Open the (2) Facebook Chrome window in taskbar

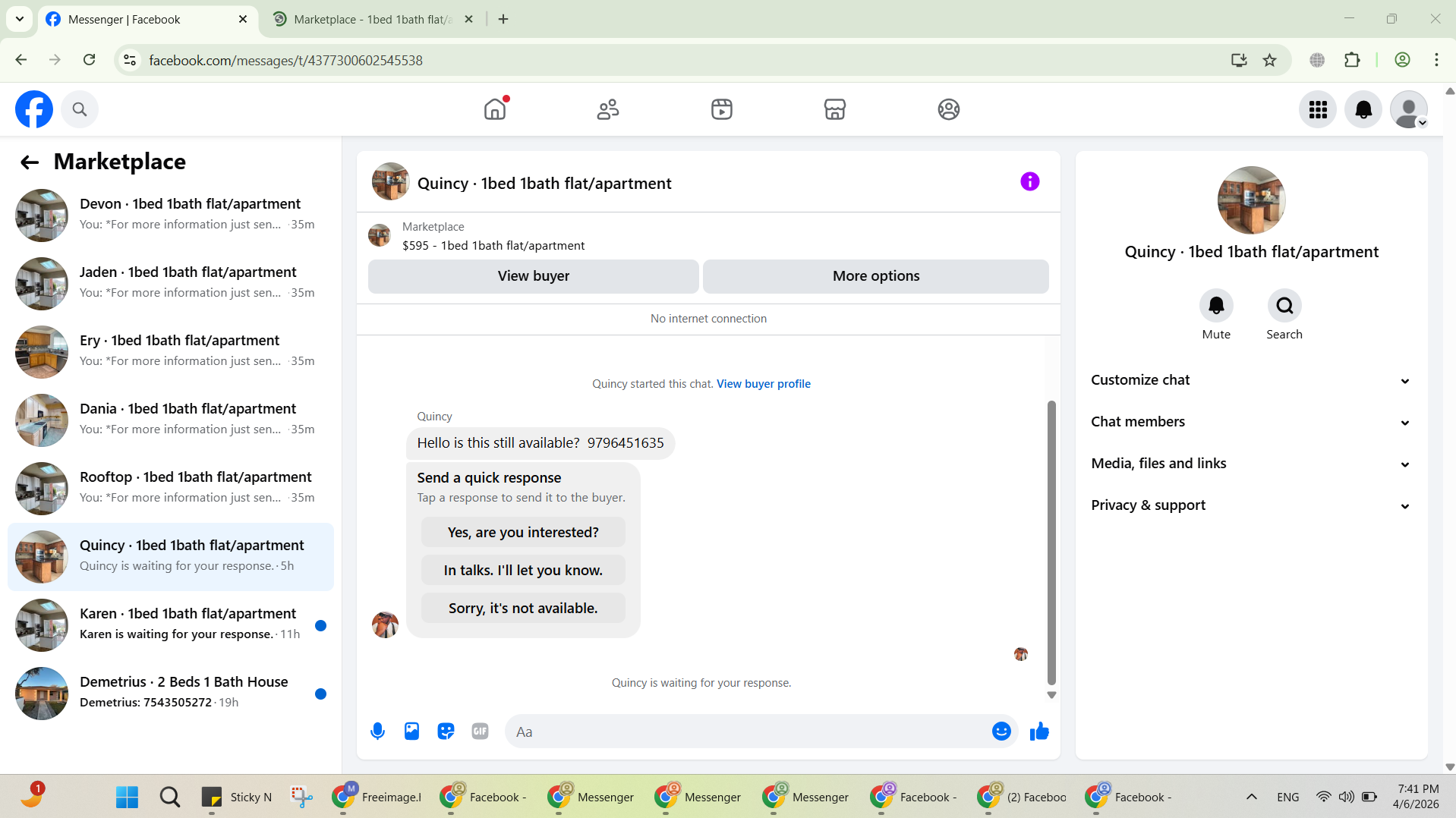click(1022, 797)
